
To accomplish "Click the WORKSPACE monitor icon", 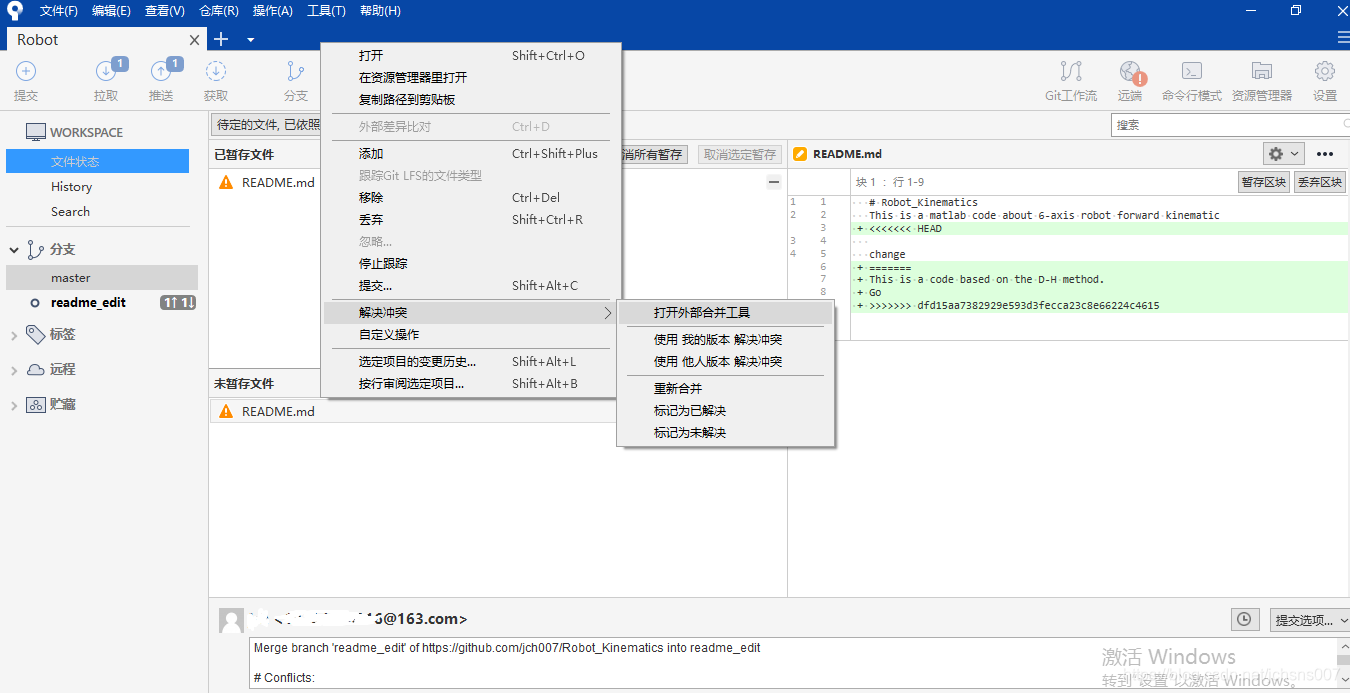I will pyautogui.click(x=36, y=132).
